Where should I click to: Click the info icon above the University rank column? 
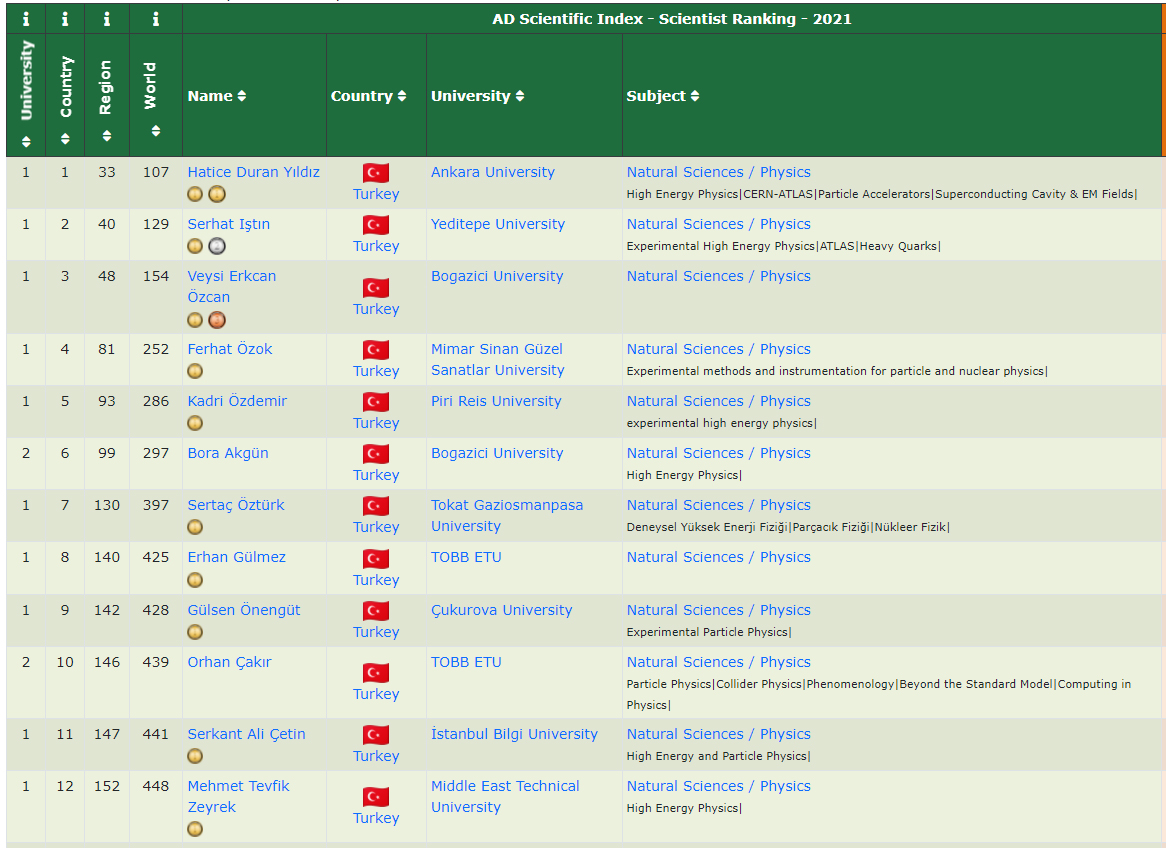click(x=26, y=18)
